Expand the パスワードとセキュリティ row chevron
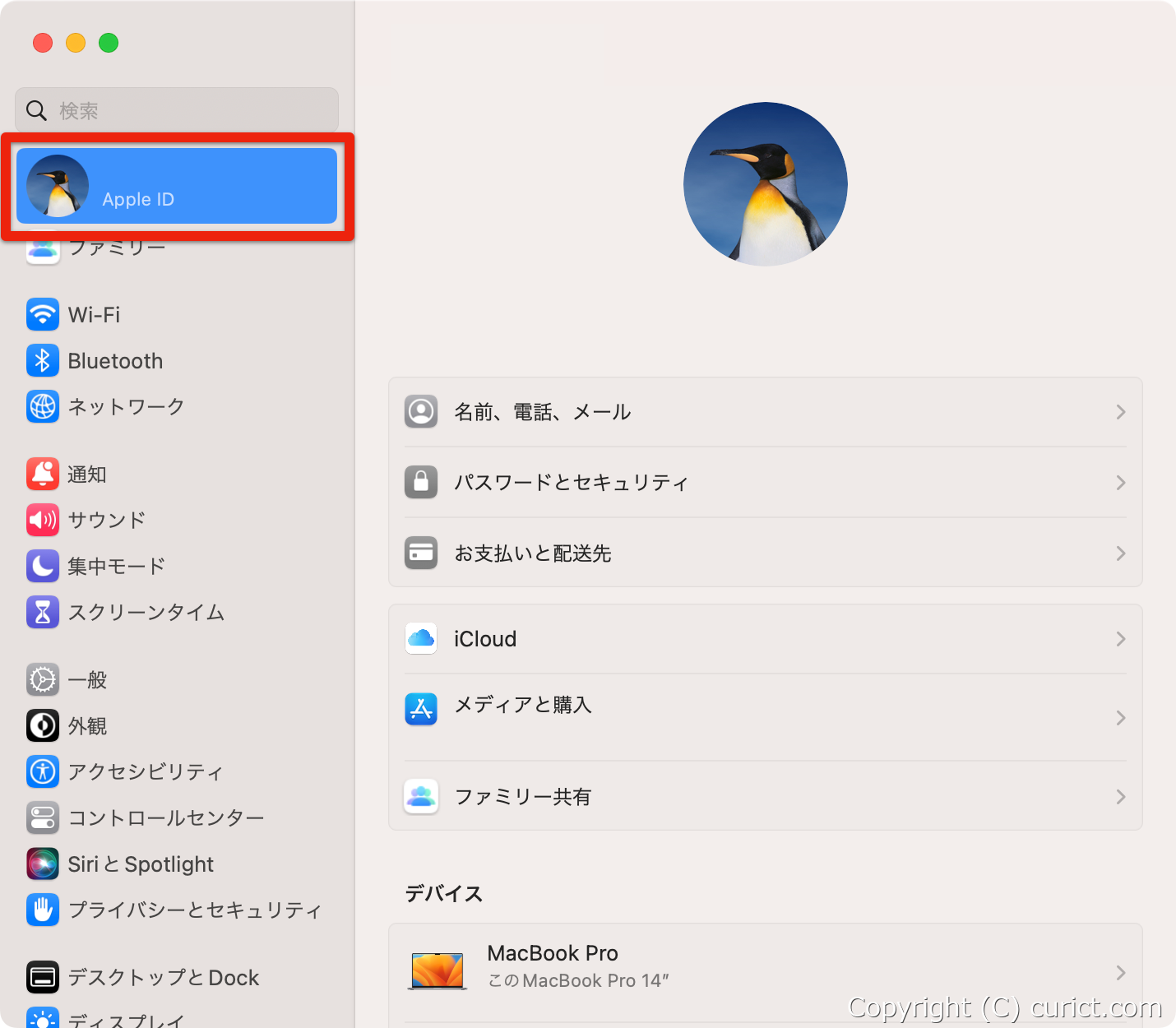The width and height of the screenshot is (1176, 1028). [1121, 483]
